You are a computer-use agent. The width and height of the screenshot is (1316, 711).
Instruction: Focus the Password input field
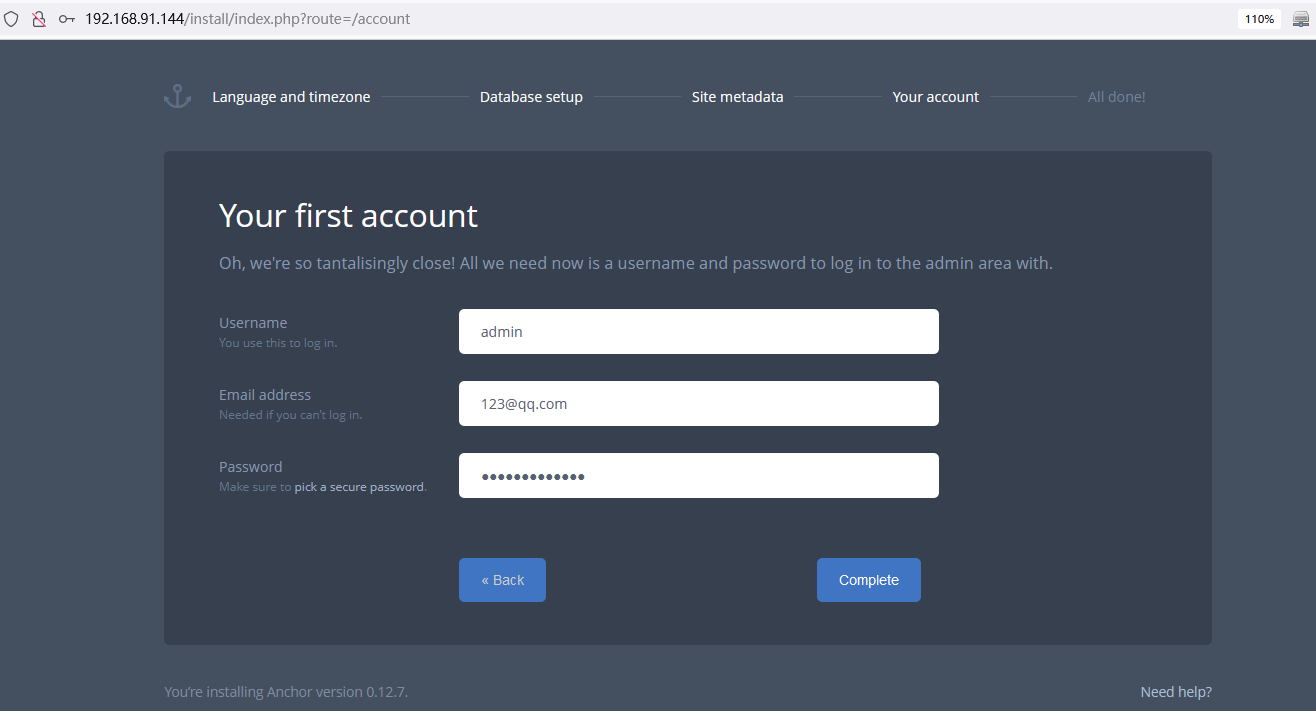click(699, 475)
